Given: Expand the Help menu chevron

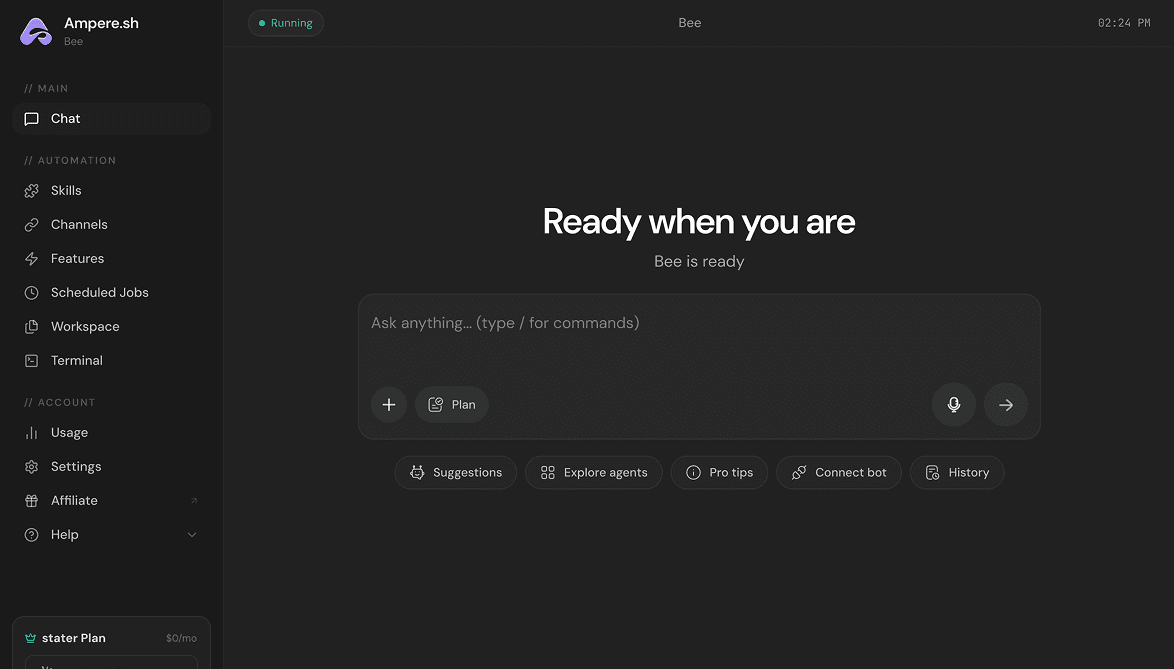Looking at the screenshot, I should point(192,535).
